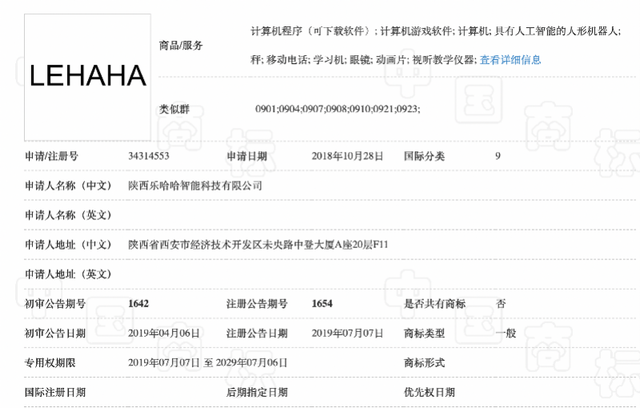
Task: Select preliminary announcement issue number 1642
Action: point(138,304)
